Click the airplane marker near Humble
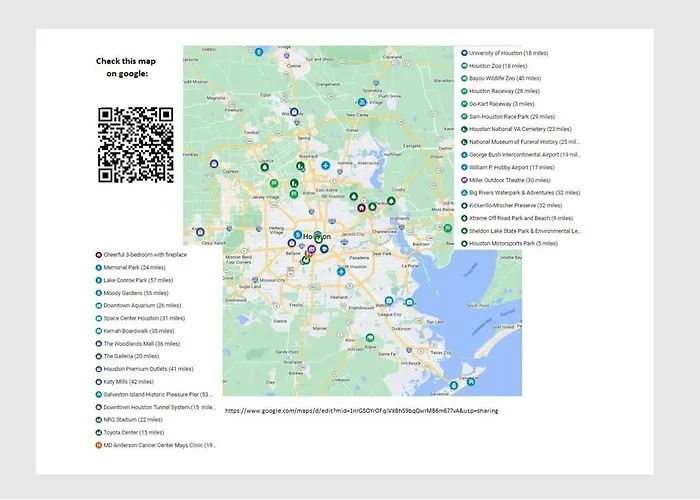700x500 pixels. click(x=326, y=166)
